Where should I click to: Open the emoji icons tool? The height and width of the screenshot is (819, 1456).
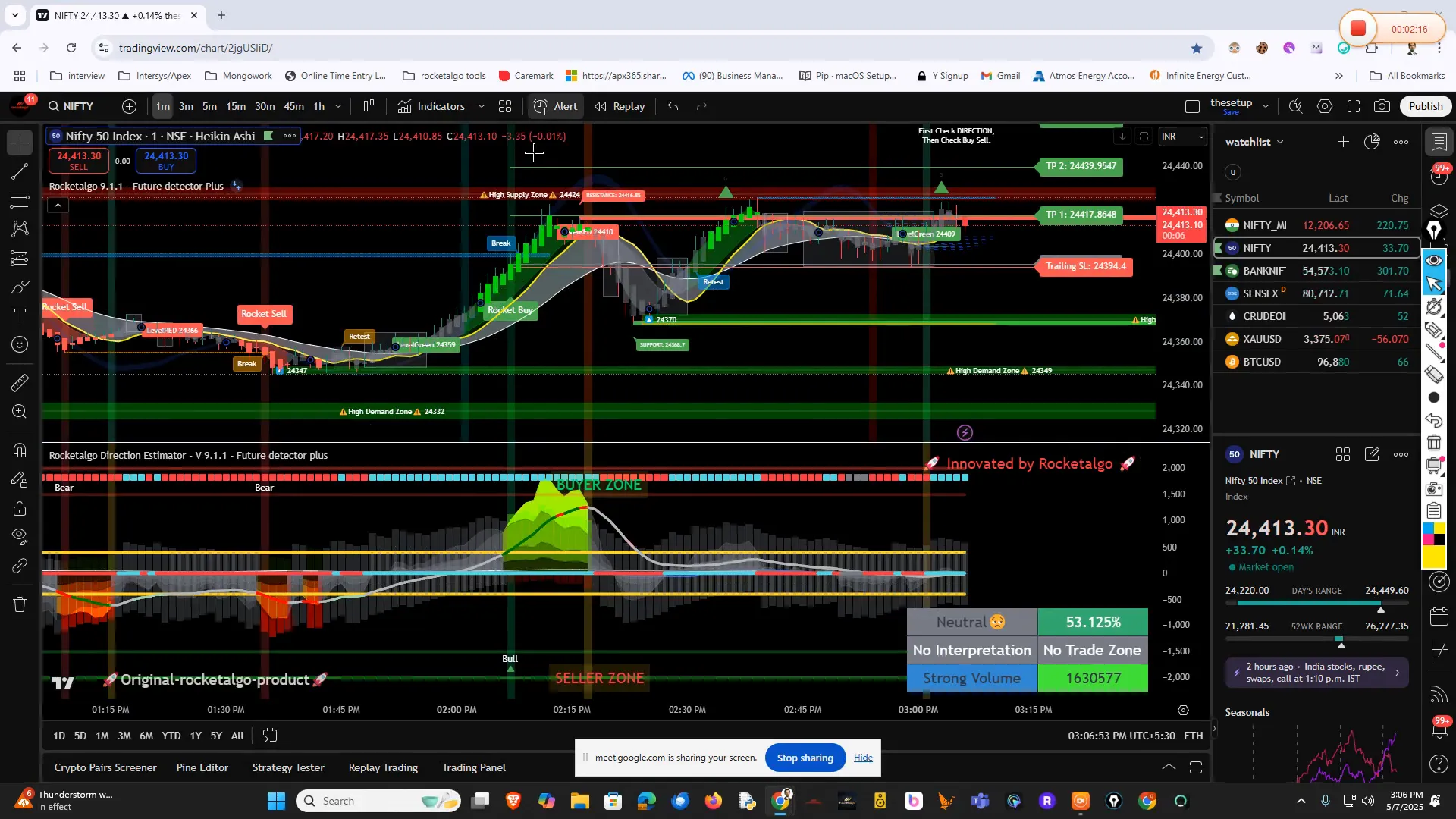(20, 344)
